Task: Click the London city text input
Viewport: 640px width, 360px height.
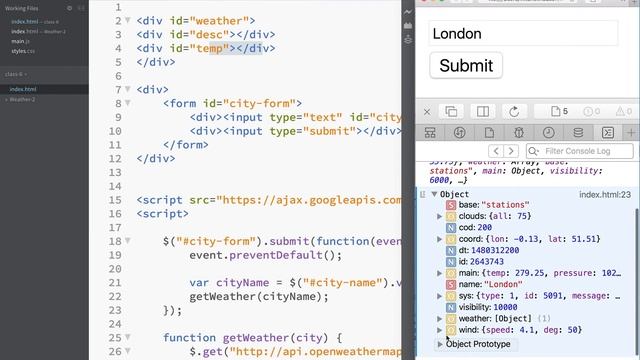Action: click(524, 33)
